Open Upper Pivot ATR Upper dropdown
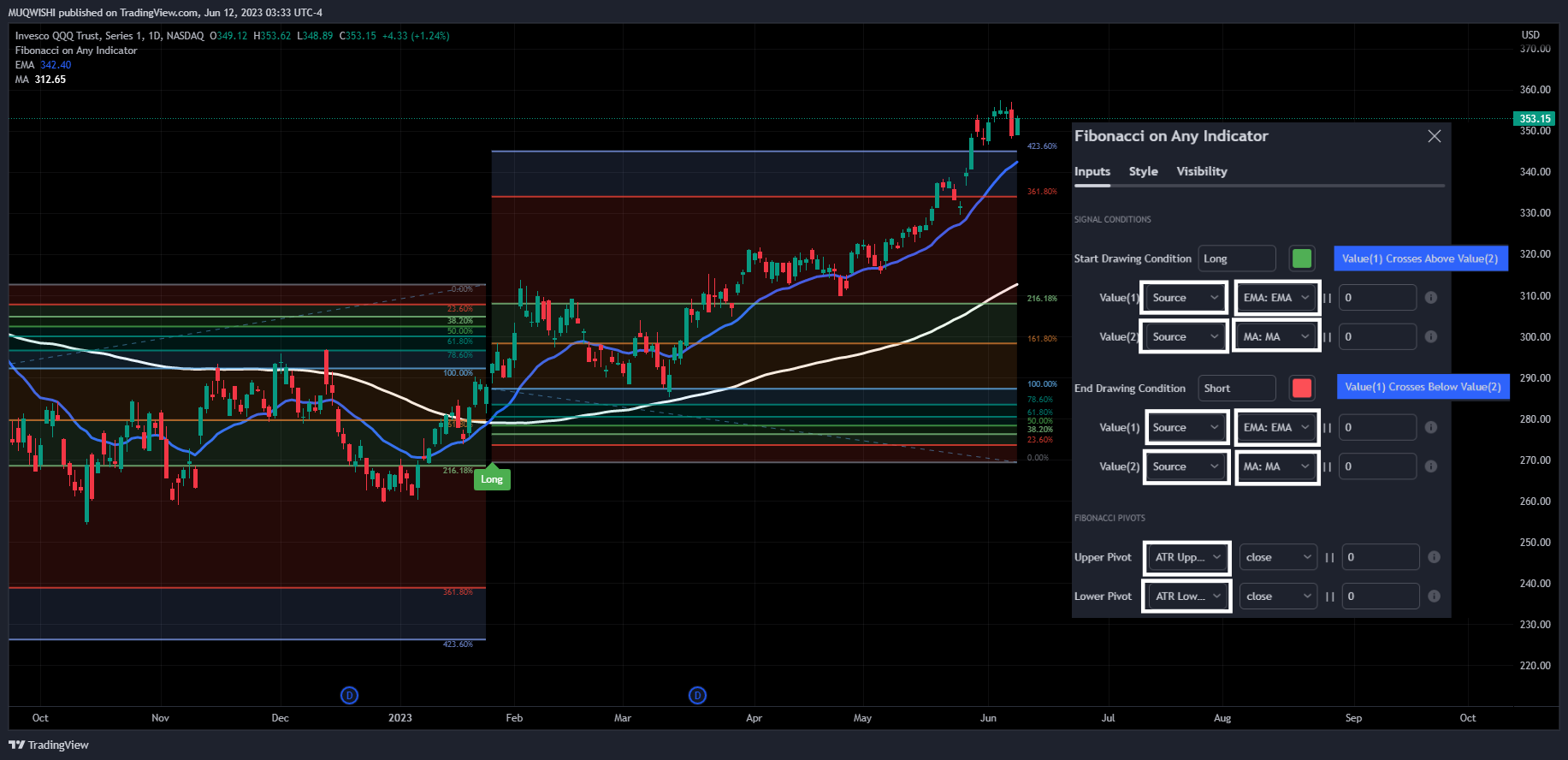The image size is (1568, 760). [x=1187, y=557]
